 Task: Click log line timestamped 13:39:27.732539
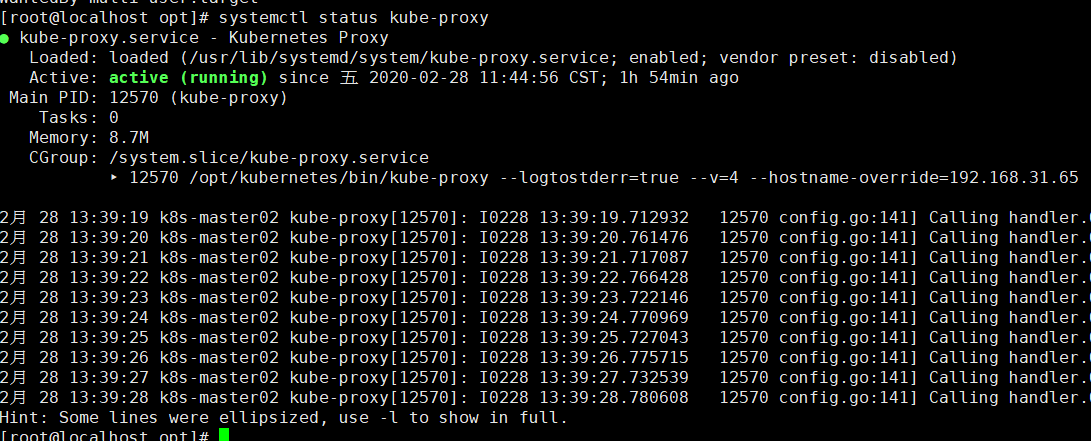pos(546,378)
